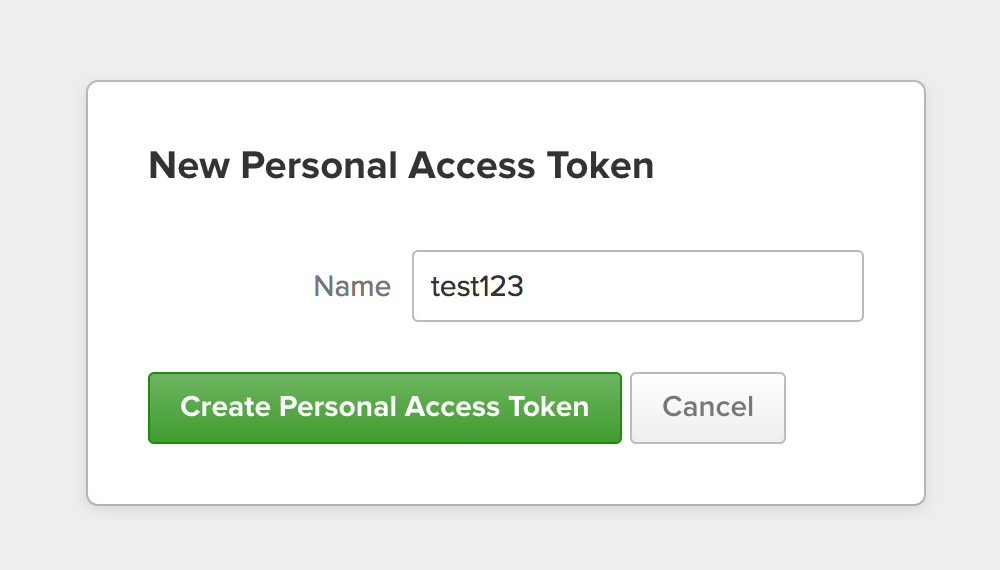This screenshot has height=570, width=1000.
Task: Select the gray Cancel button
Action: point(707,407)
